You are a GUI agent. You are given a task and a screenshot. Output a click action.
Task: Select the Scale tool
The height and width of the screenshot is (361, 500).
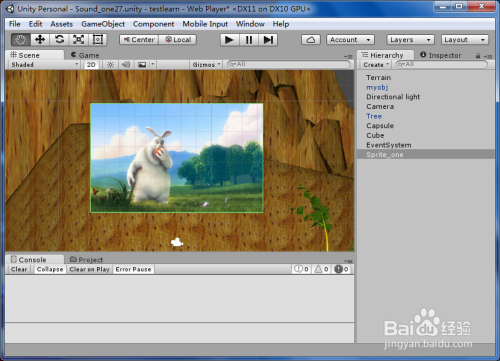point(78,40)
